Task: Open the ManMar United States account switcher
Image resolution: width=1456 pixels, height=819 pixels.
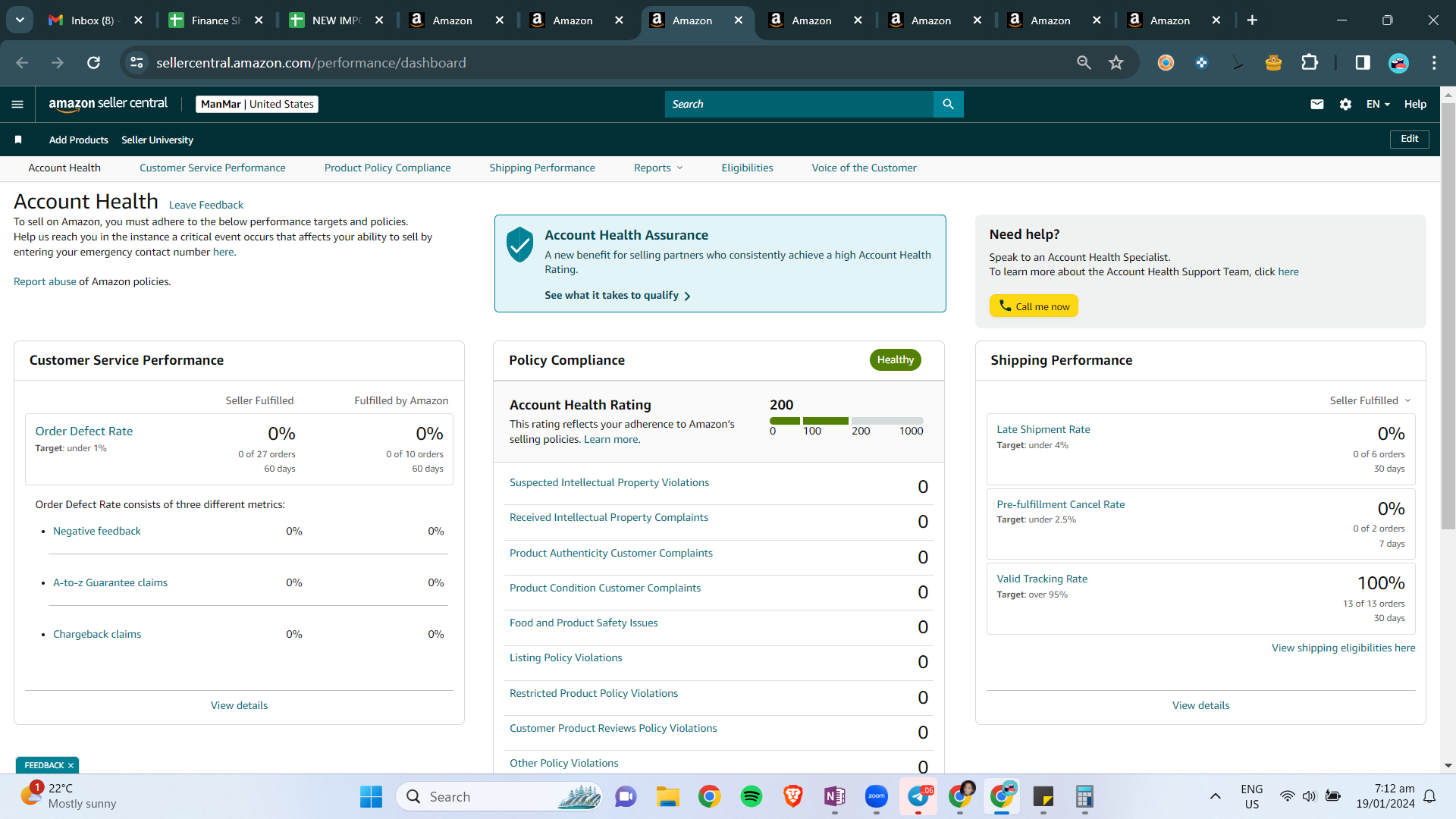Action: pyautogui.click(x=257, y=104)
